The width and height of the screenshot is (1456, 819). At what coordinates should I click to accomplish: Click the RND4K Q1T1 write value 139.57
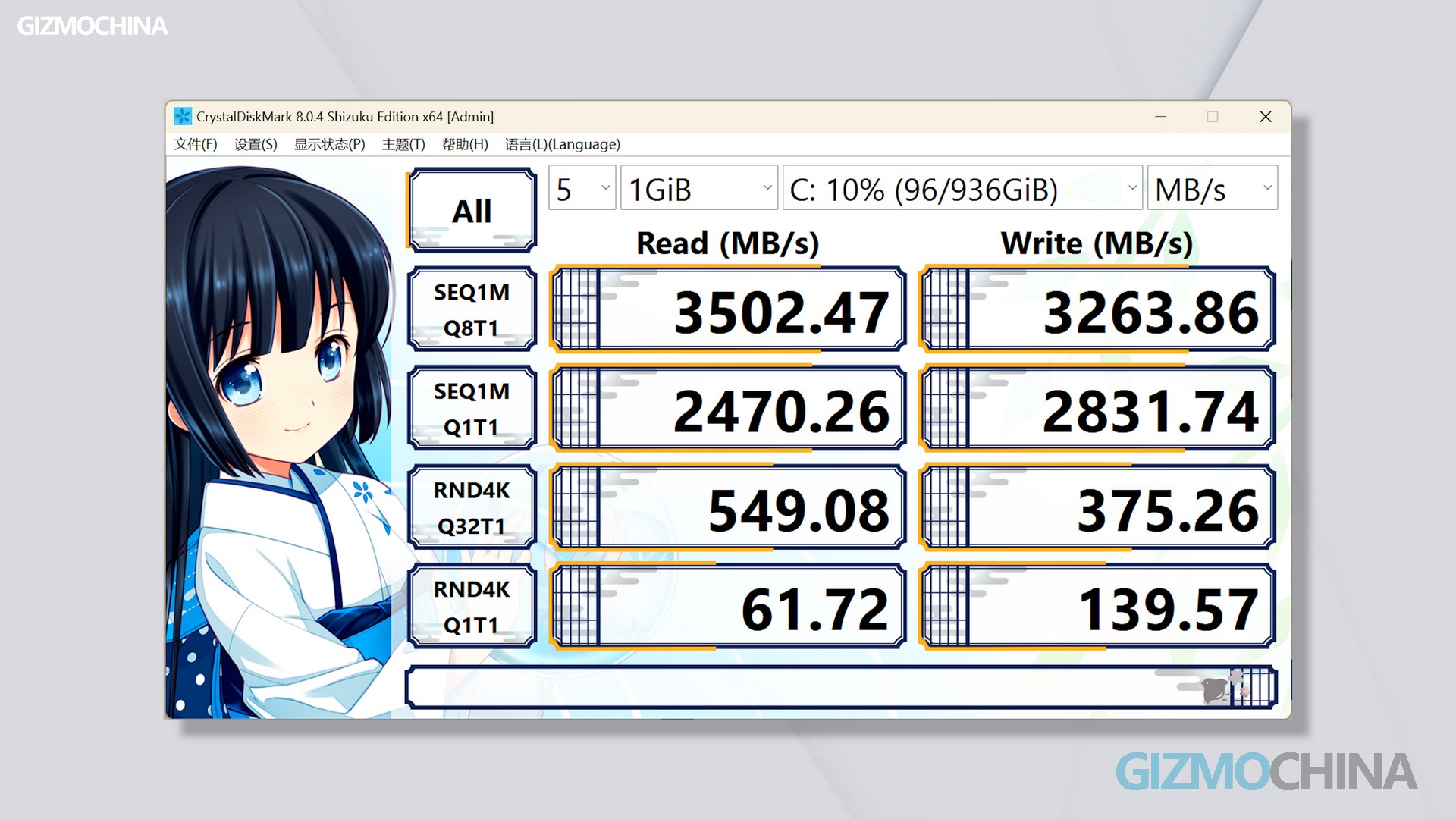(x=1097, y=607)
